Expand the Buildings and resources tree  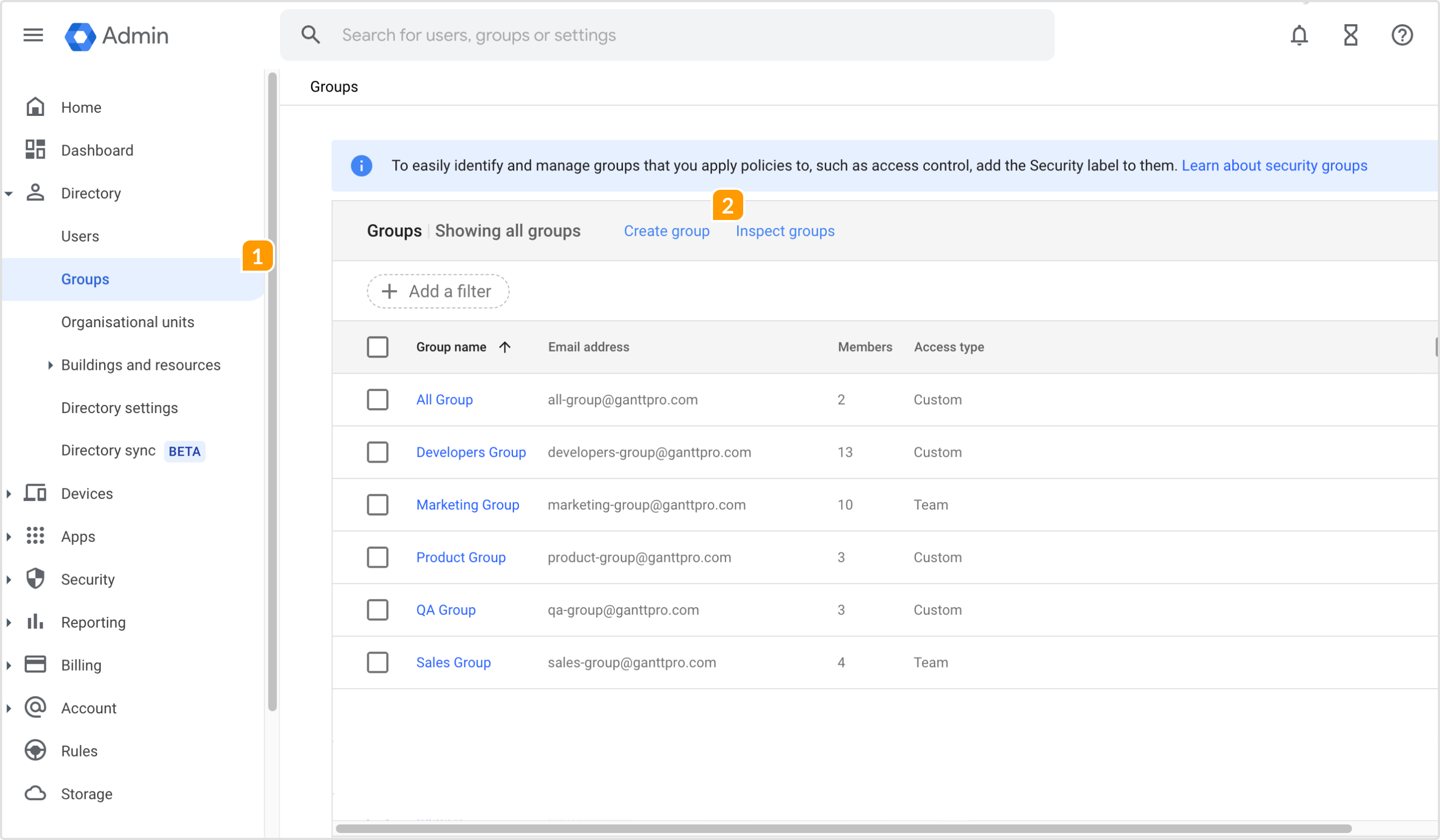click(x=50, y=365)
